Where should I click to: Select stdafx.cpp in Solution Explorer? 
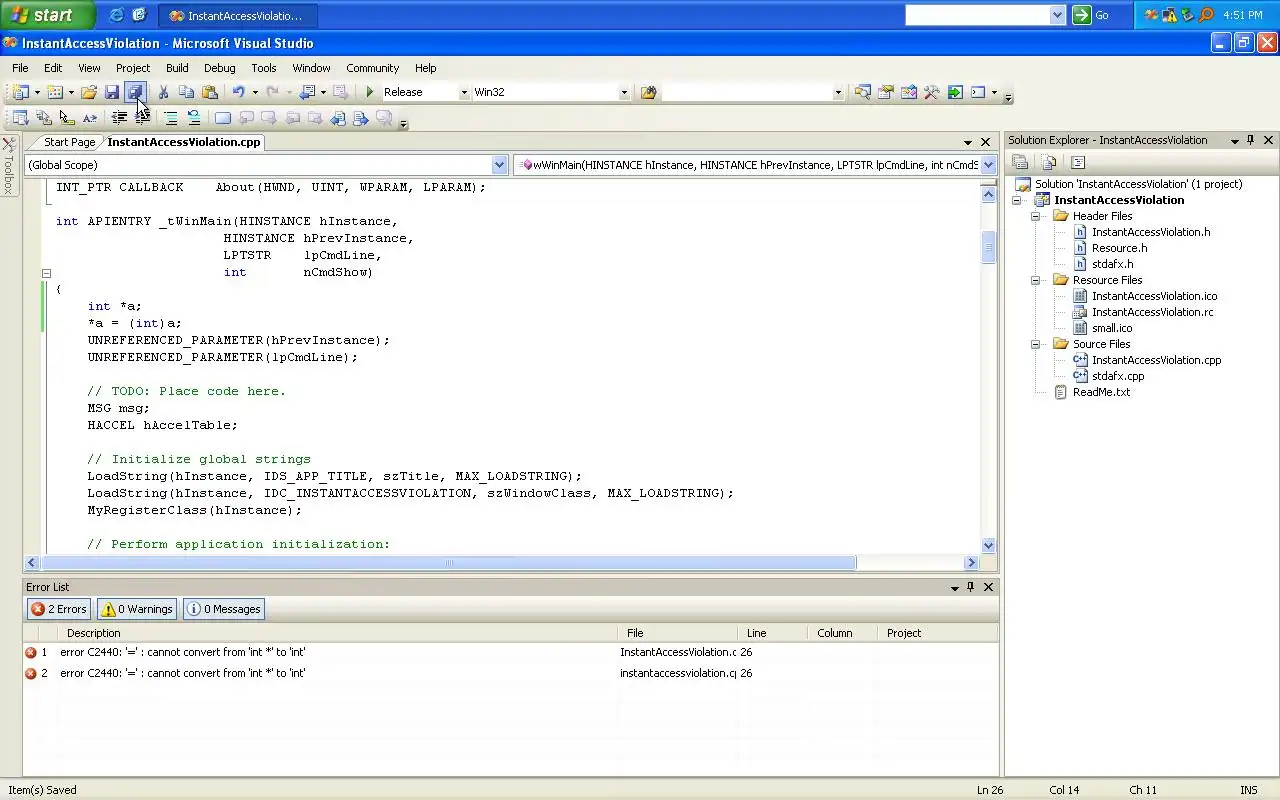point(1118,376)
